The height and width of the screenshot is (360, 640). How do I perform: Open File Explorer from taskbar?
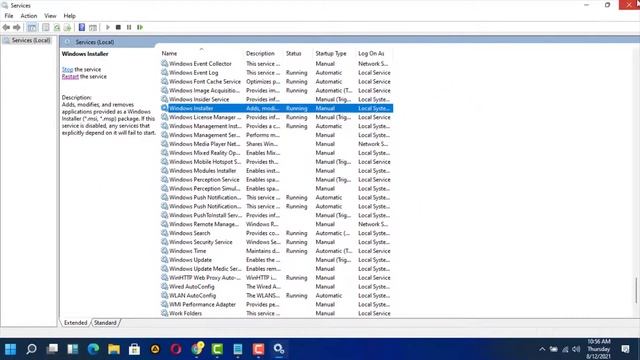pyautogui.click(x=114, y=349)
